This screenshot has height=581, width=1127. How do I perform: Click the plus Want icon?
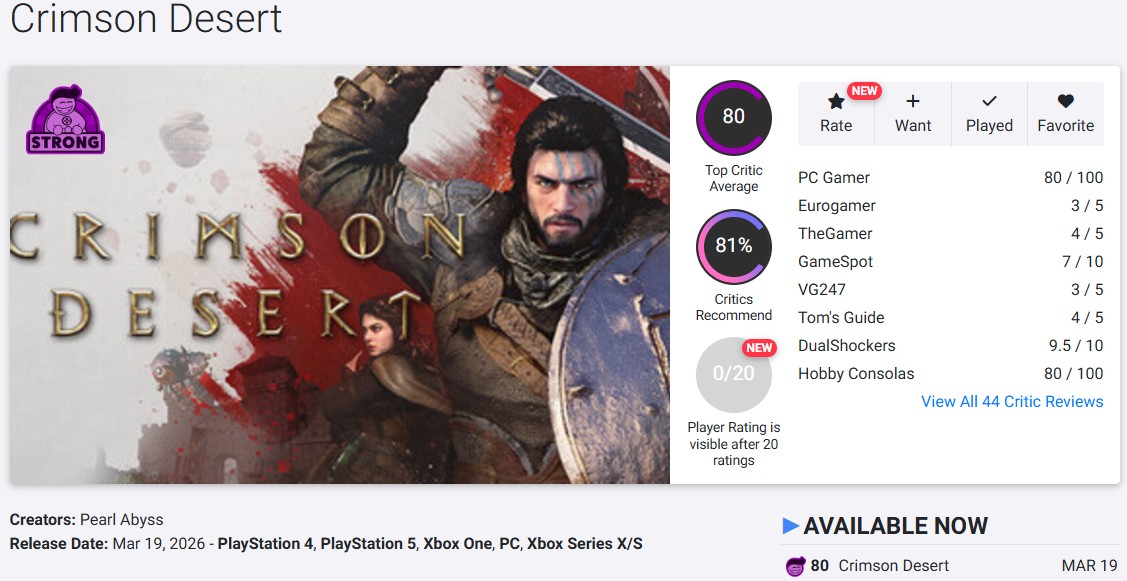(912, 102)
